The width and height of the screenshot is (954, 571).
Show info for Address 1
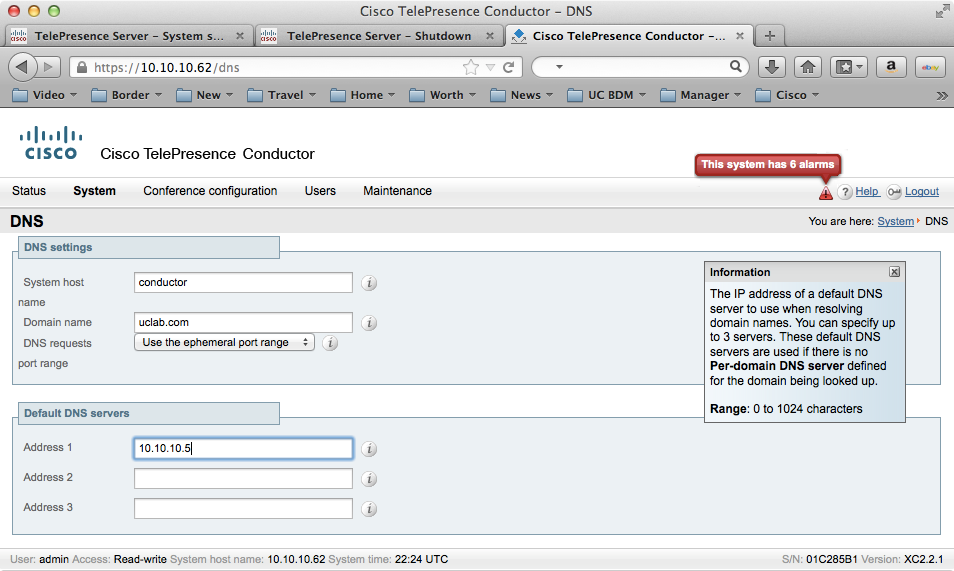click(369, 449)
